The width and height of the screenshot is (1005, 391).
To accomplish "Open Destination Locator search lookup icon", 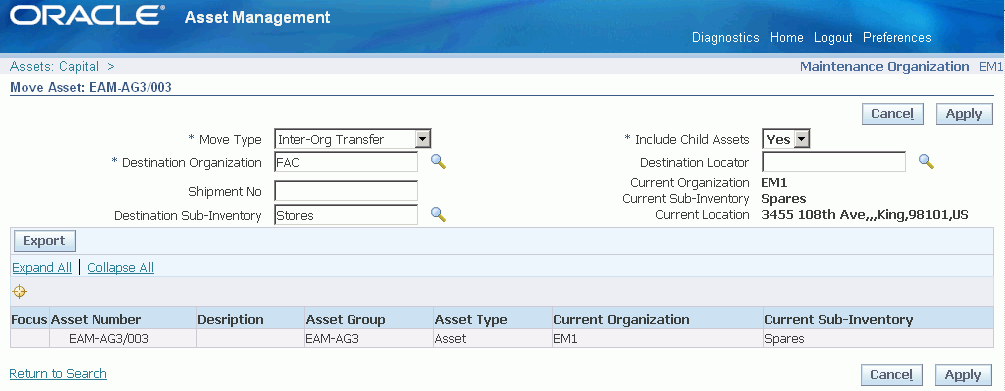I will (926, 162).
